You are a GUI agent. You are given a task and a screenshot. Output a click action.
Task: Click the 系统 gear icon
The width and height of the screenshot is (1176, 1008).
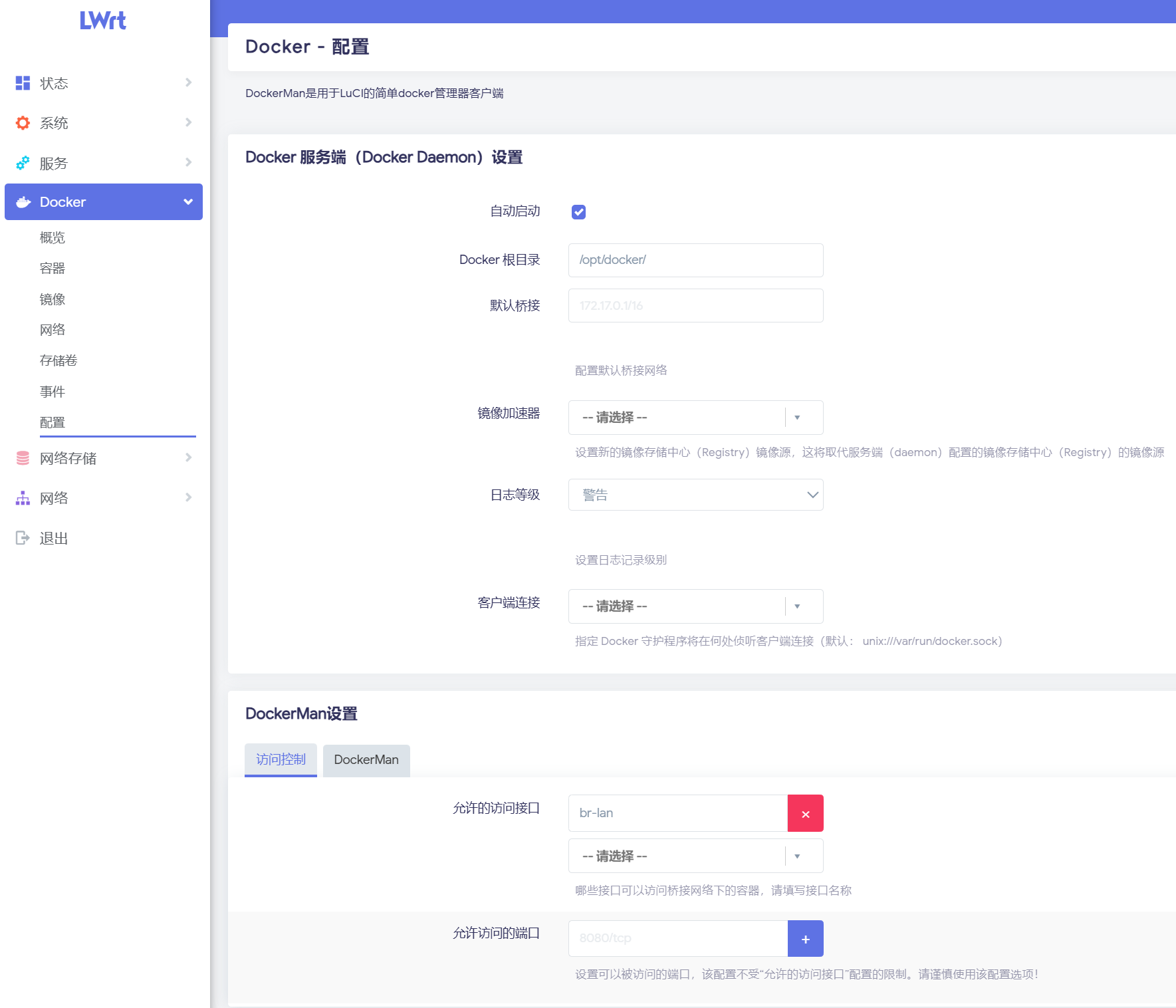pos(23,122)
